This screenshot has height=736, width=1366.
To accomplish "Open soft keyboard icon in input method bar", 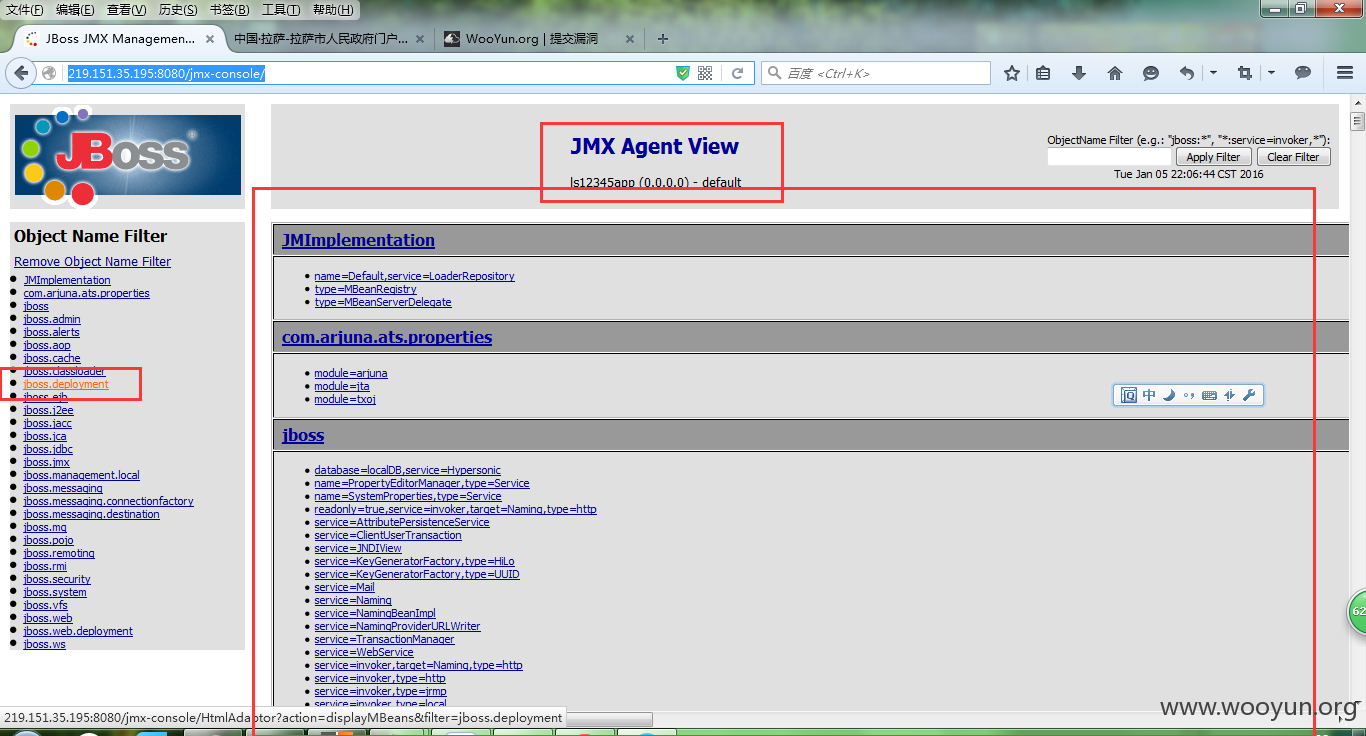I will pyautogui.click(x=1209, y=395).
